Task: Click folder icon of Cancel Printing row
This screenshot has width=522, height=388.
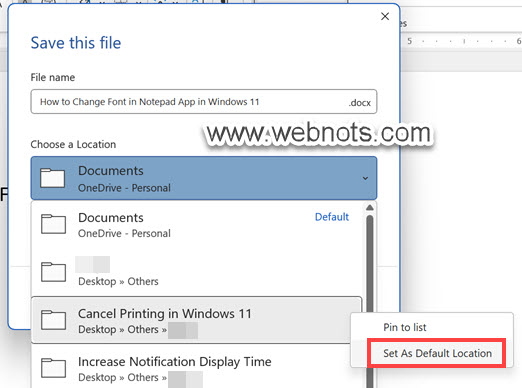Action: click(x=53, y=320)
